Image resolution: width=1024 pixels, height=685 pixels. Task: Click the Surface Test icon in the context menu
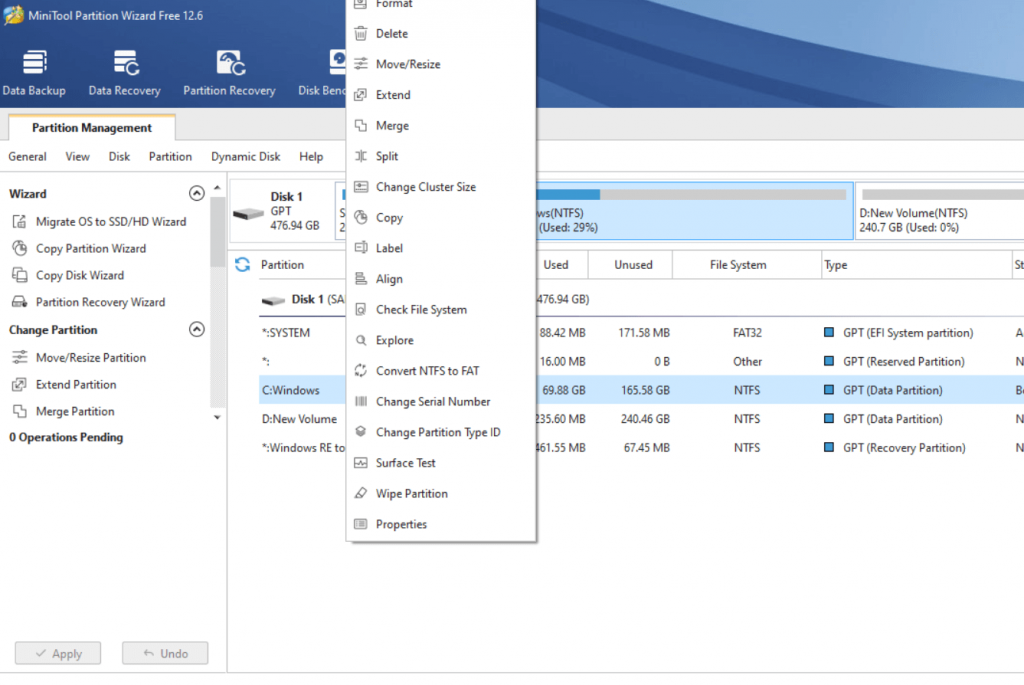point(360,463)
